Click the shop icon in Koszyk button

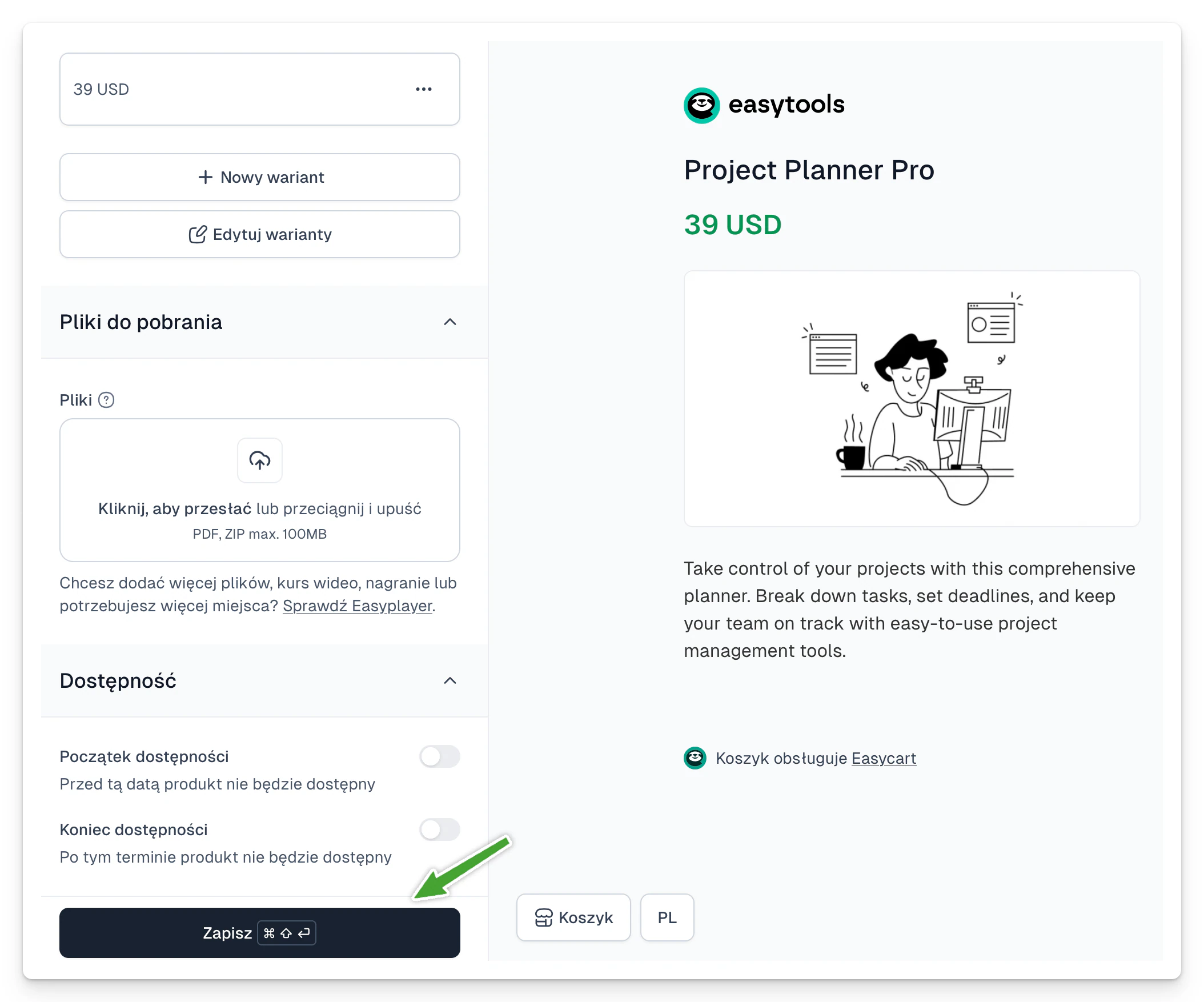point(543,917)
